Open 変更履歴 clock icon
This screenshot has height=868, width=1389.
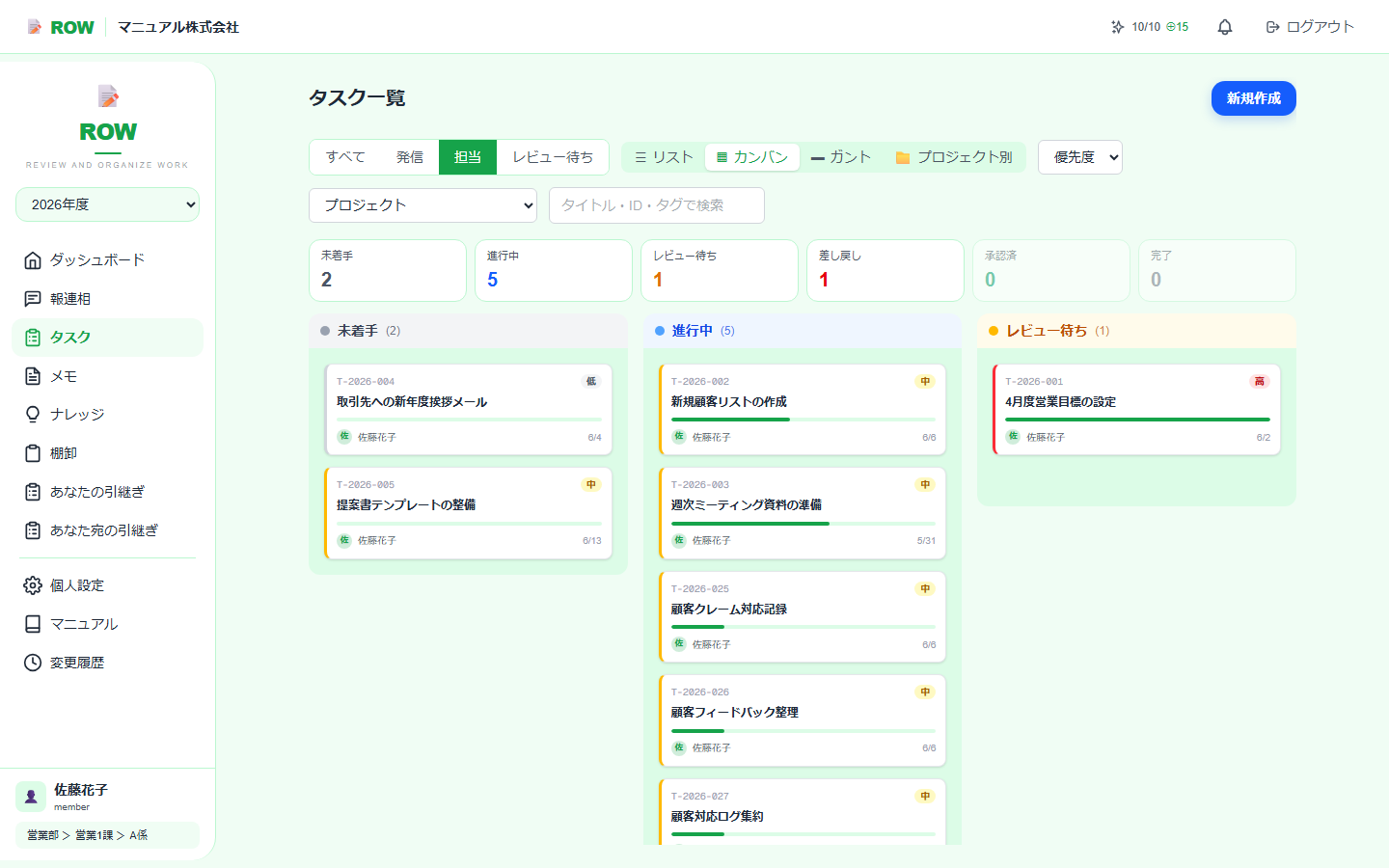(33, 663)
